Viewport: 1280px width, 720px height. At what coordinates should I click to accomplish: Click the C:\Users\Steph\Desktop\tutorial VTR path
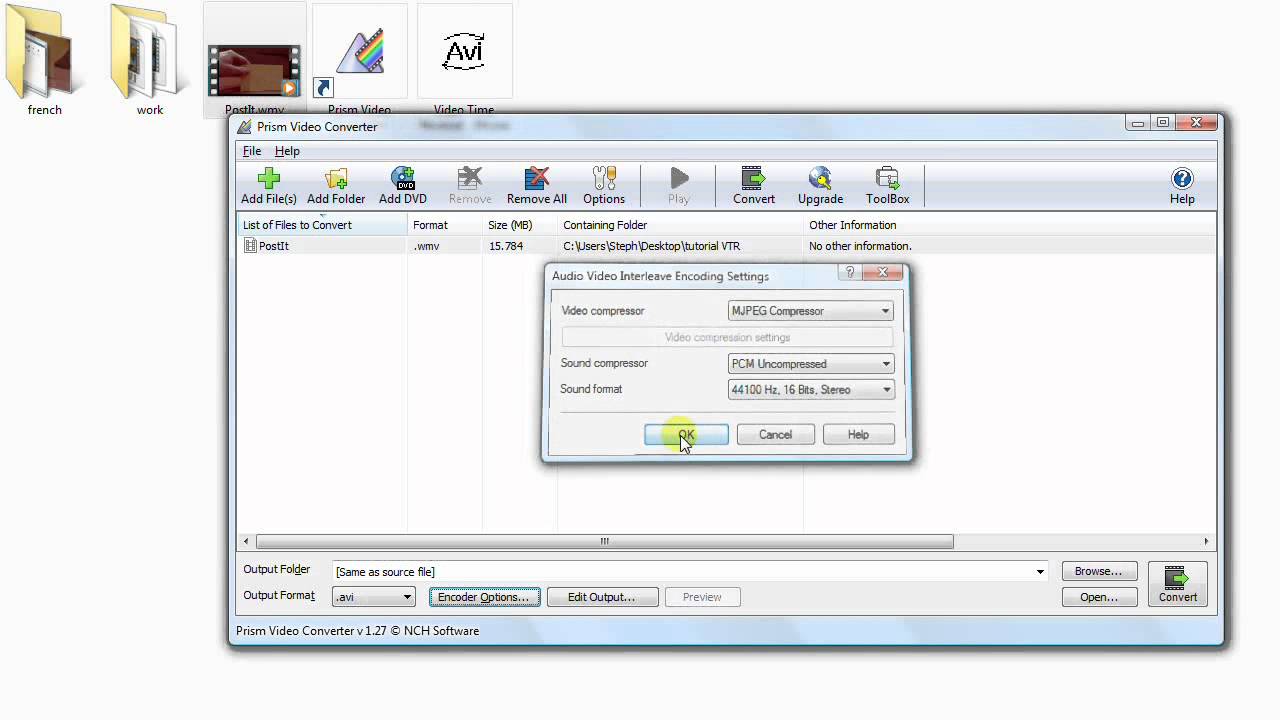651,246
